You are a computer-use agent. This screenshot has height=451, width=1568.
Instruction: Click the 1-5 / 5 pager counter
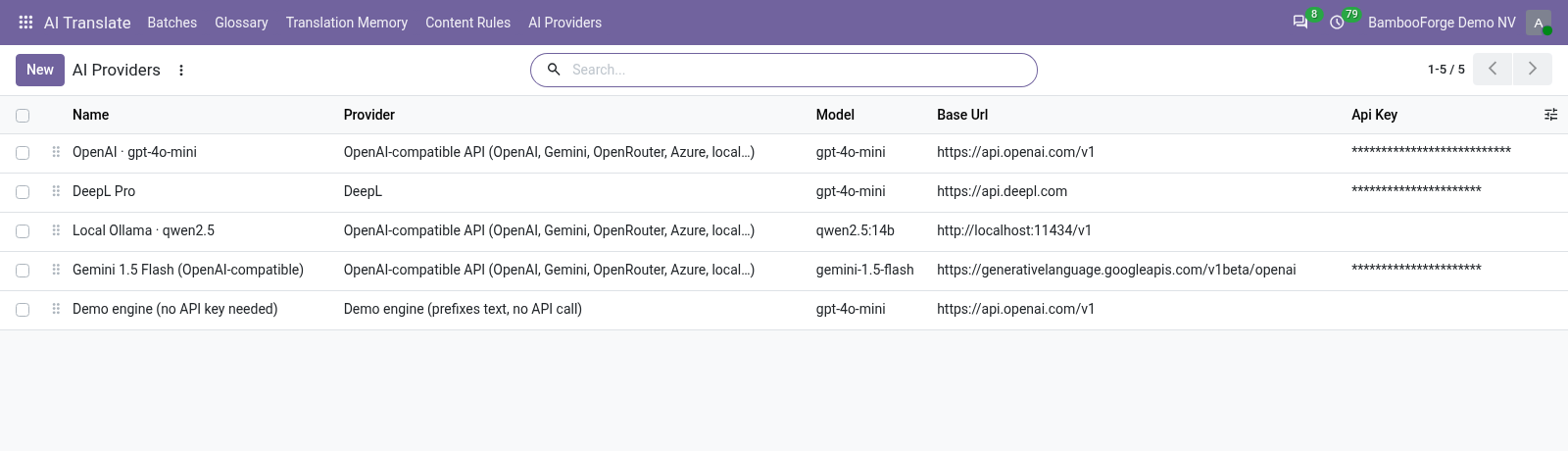point(1446,70)
